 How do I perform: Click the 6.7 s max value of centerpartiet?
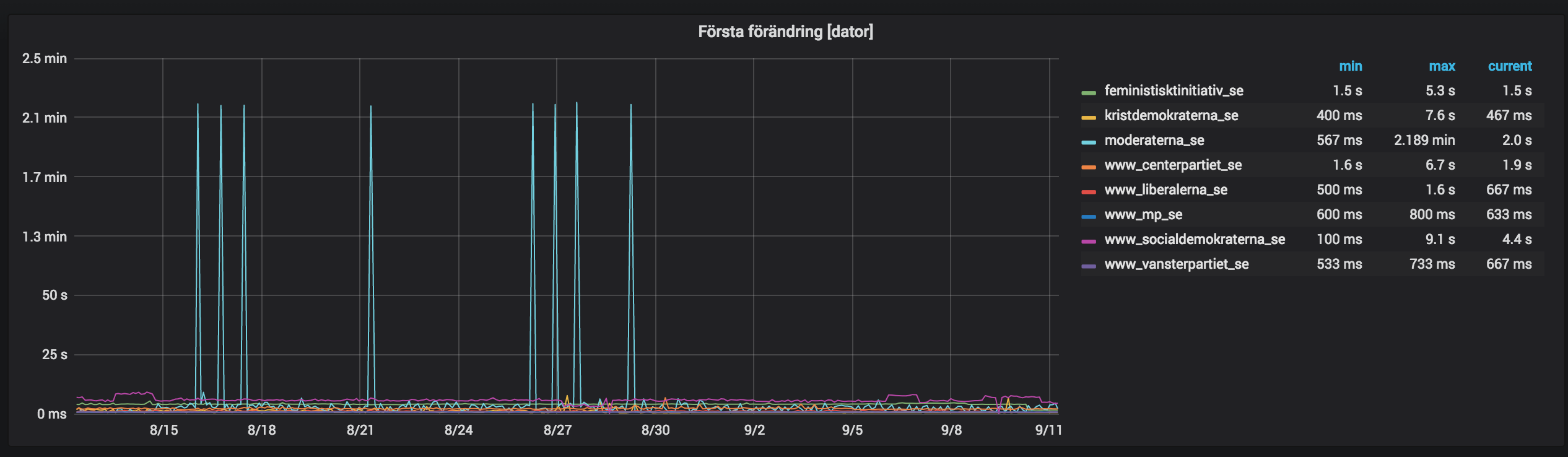[1440, 165]
